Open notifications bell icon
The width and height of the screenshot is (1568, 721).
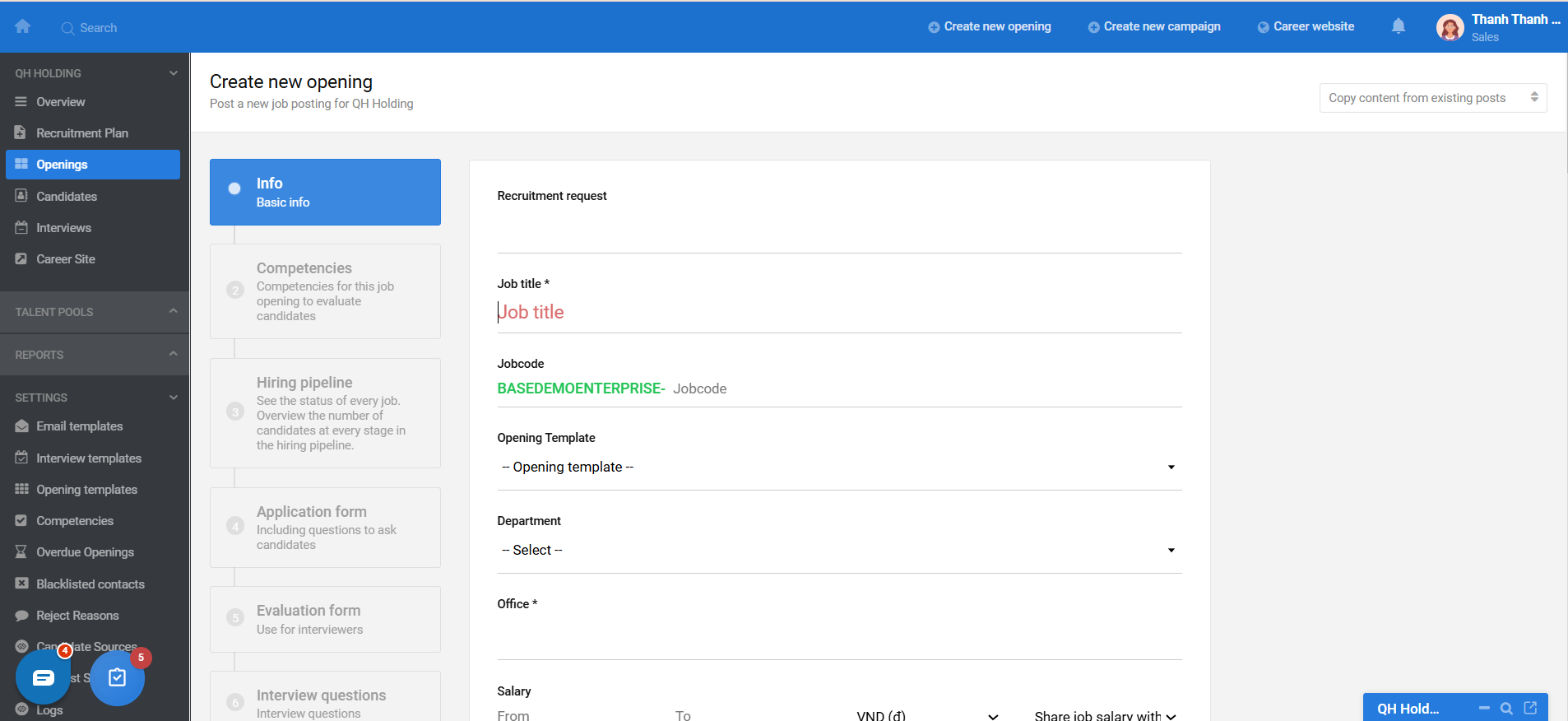1398,26
